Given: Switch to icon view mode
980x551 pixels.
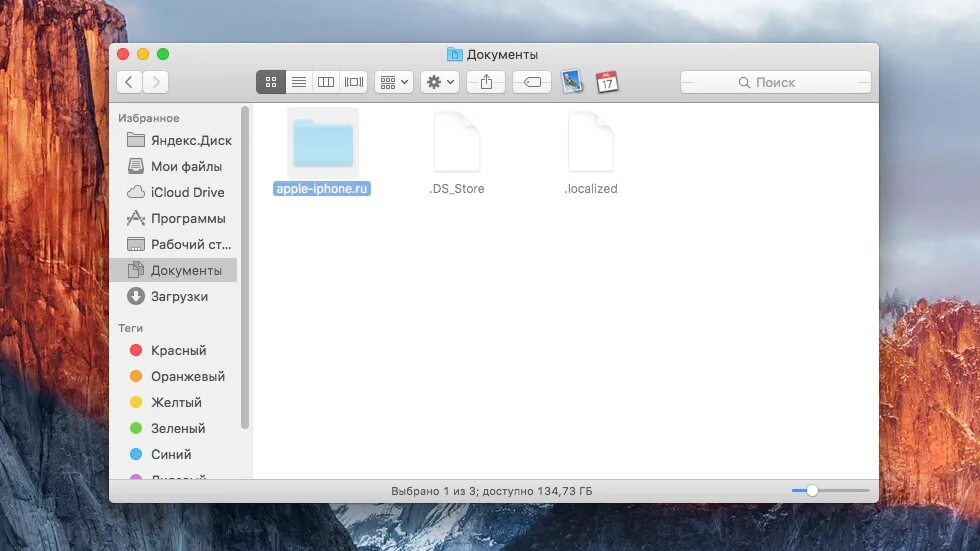Looking at the screenshot, I should [271, 82].
